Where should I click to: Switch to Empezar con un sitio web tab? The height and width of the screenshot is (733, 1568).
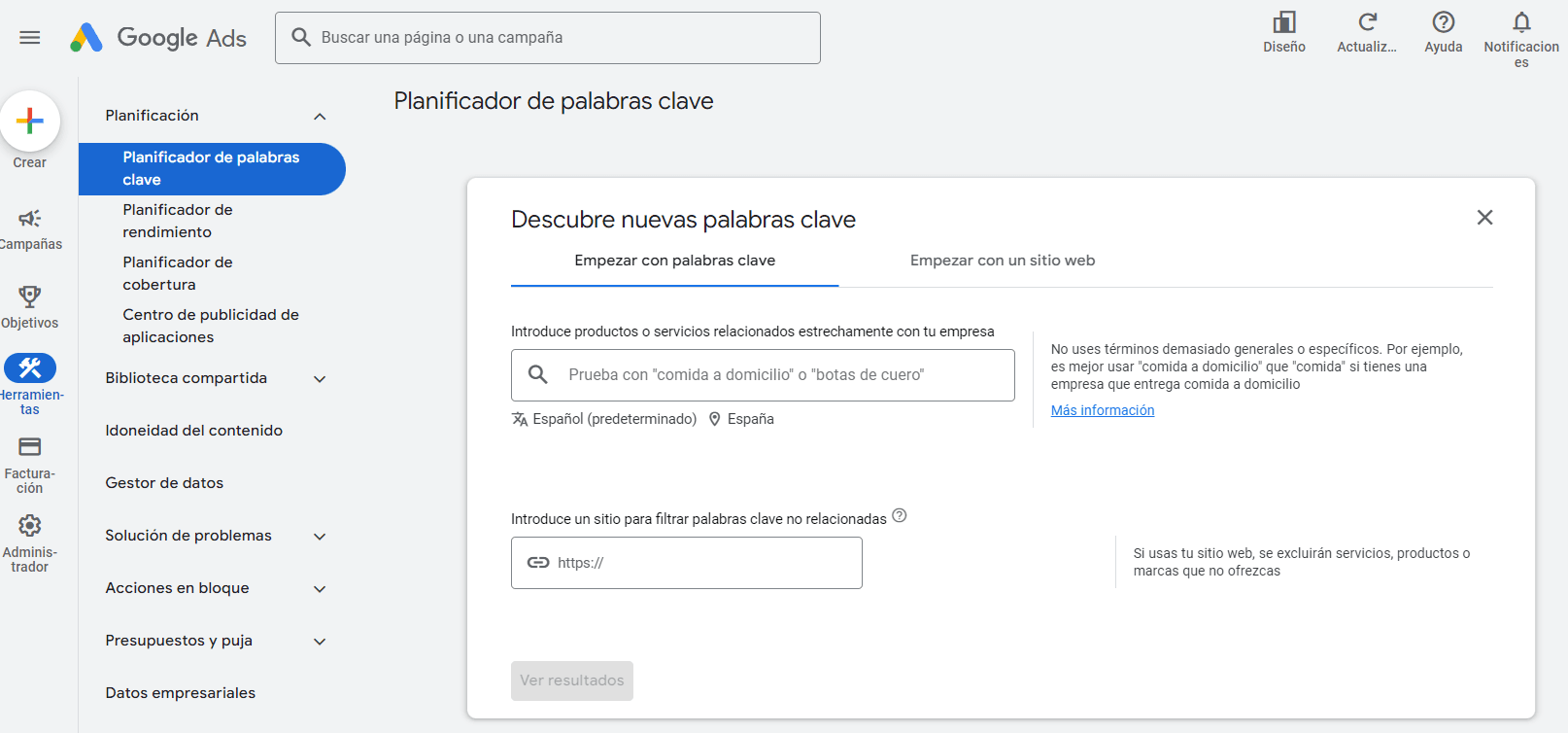[1003, 261]
